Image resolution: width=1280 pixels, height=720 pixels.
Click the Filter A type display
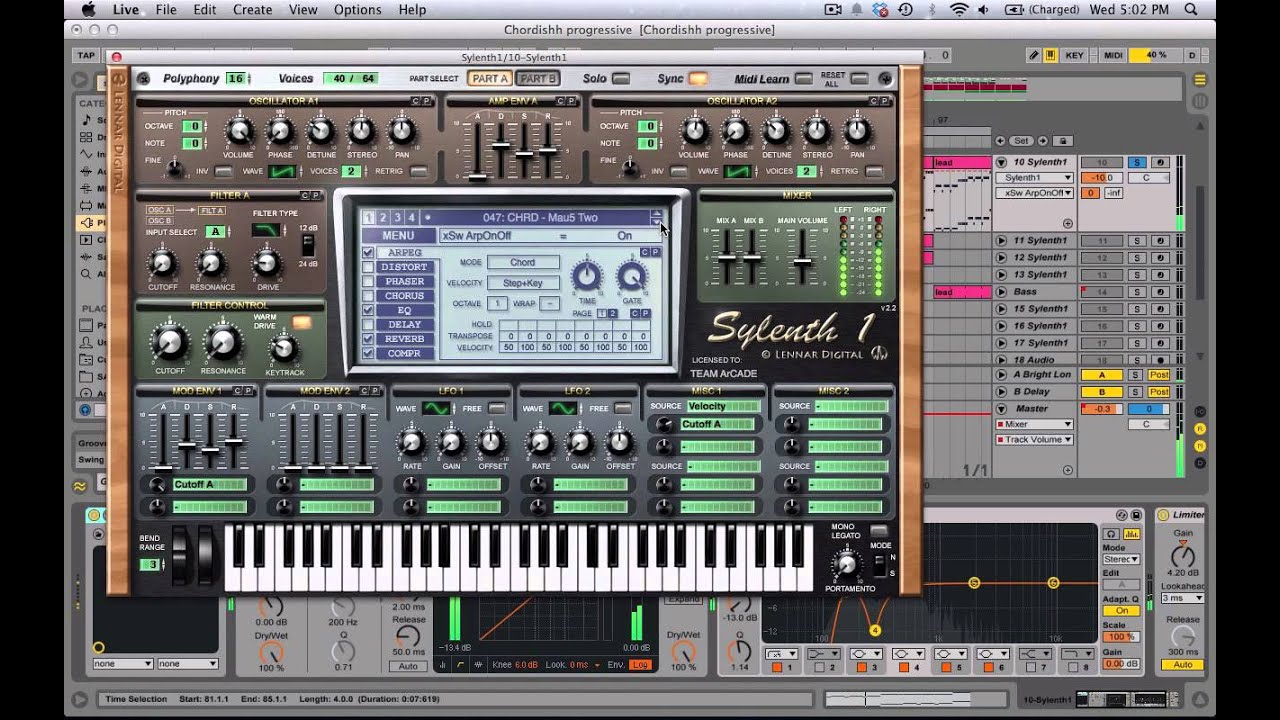point(265,231)
